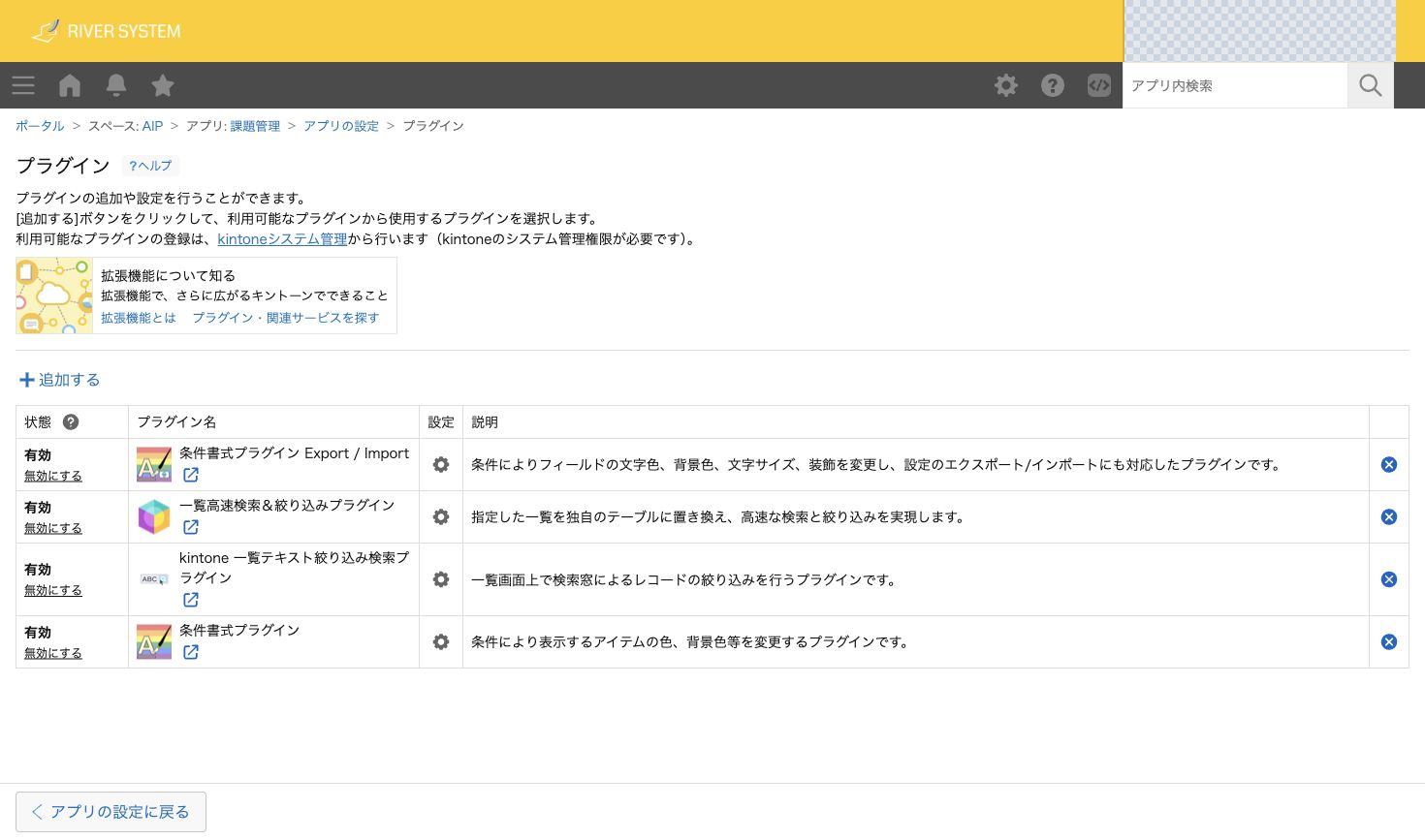The image size is (1425, 840).
Task: Click the cube icon of 一覧高速検索&絞り込みプラグイン
Action: (x=154, y=517)
